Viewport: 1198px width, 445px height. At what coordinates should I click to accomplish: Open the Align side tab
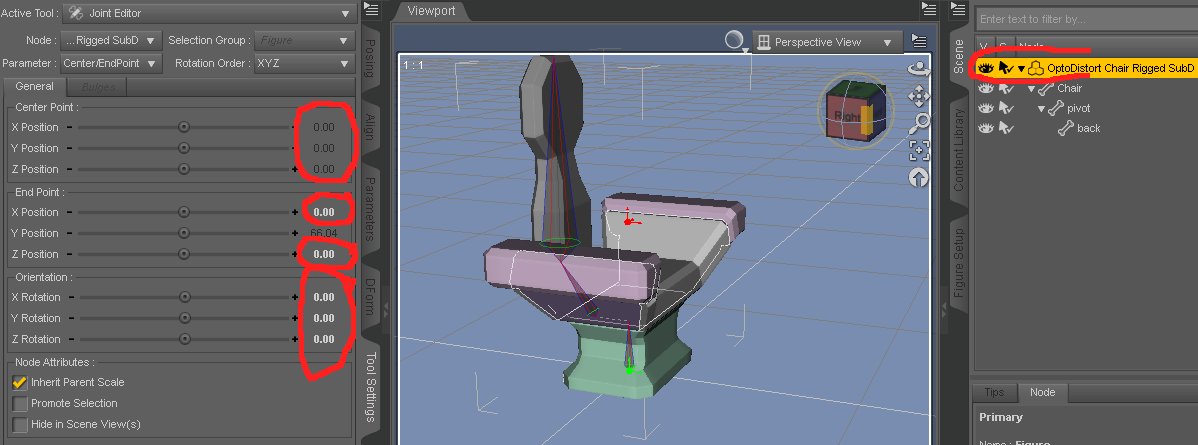[x=371, y=127]
